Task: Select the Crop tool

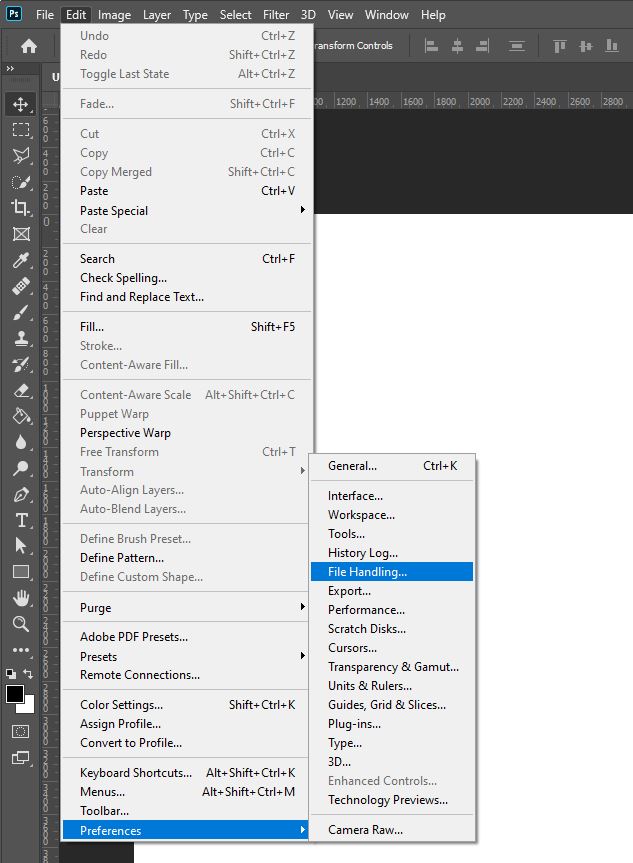Action: point(20,208)
